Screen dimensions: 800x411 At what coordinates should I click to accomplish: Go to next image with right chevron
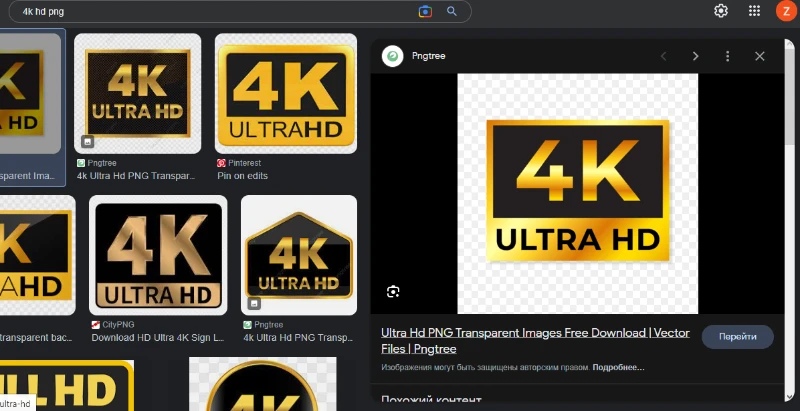[x=695, y=56]
